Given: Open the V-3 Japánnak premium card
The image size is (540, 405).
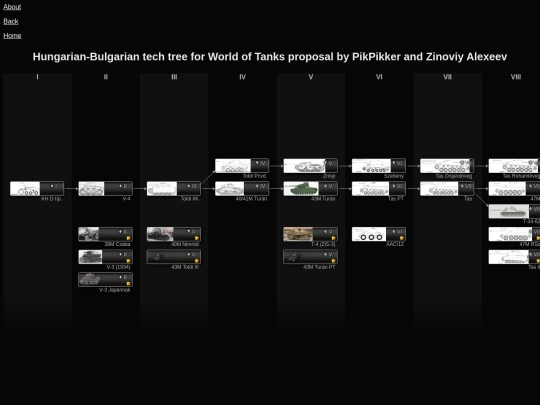Looking at the screenshot, I should click(x=105, y=280).
